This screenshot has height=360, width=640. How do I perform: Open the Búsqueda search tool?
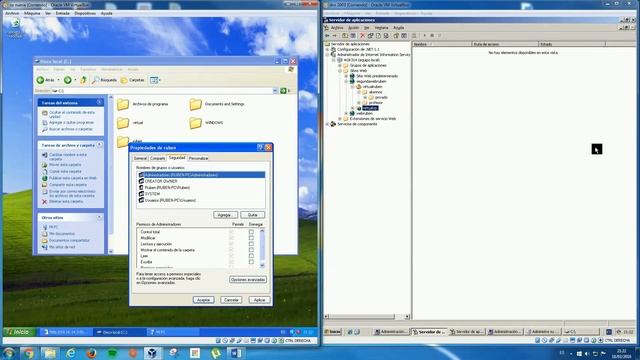pos(104,80)
